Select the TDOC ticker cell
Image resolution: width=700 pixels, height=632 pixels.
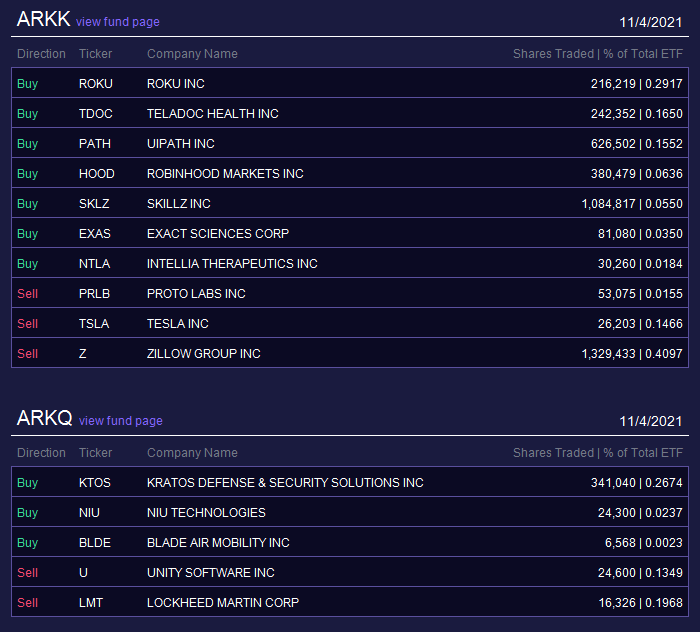96,113
